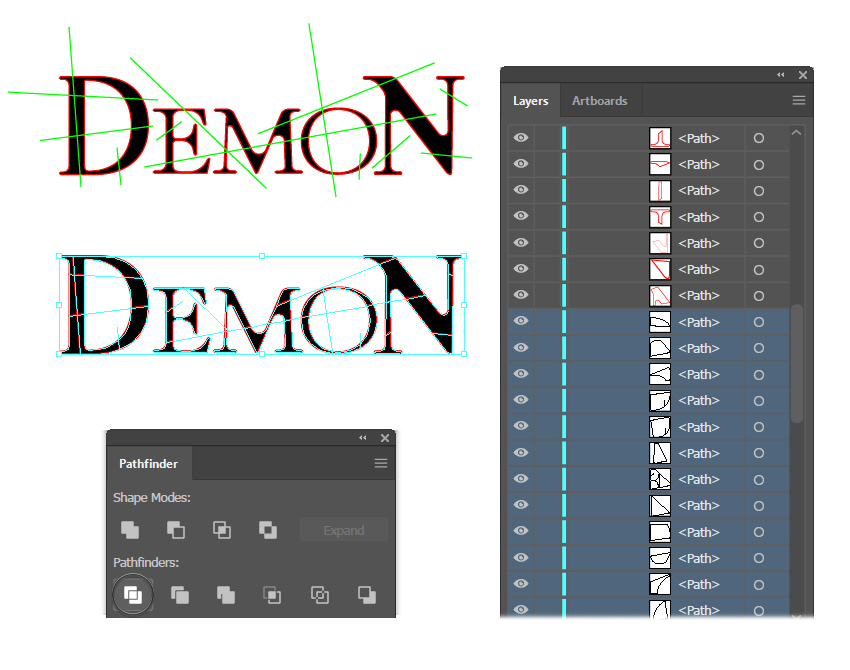
Task: Hide the topmost Path in Layers
Action: 521,138
